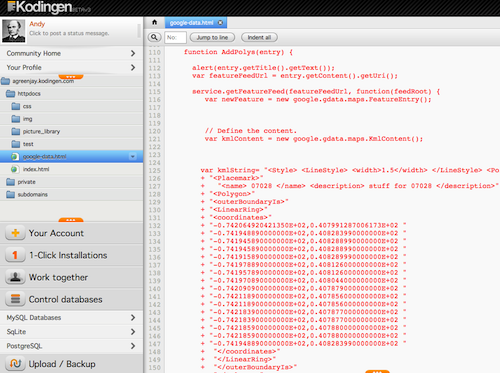Expand the SqLite chevron arrow
The width and height of the screenshot is (500, 373).
pyautogui.click(x=133, y=332)
